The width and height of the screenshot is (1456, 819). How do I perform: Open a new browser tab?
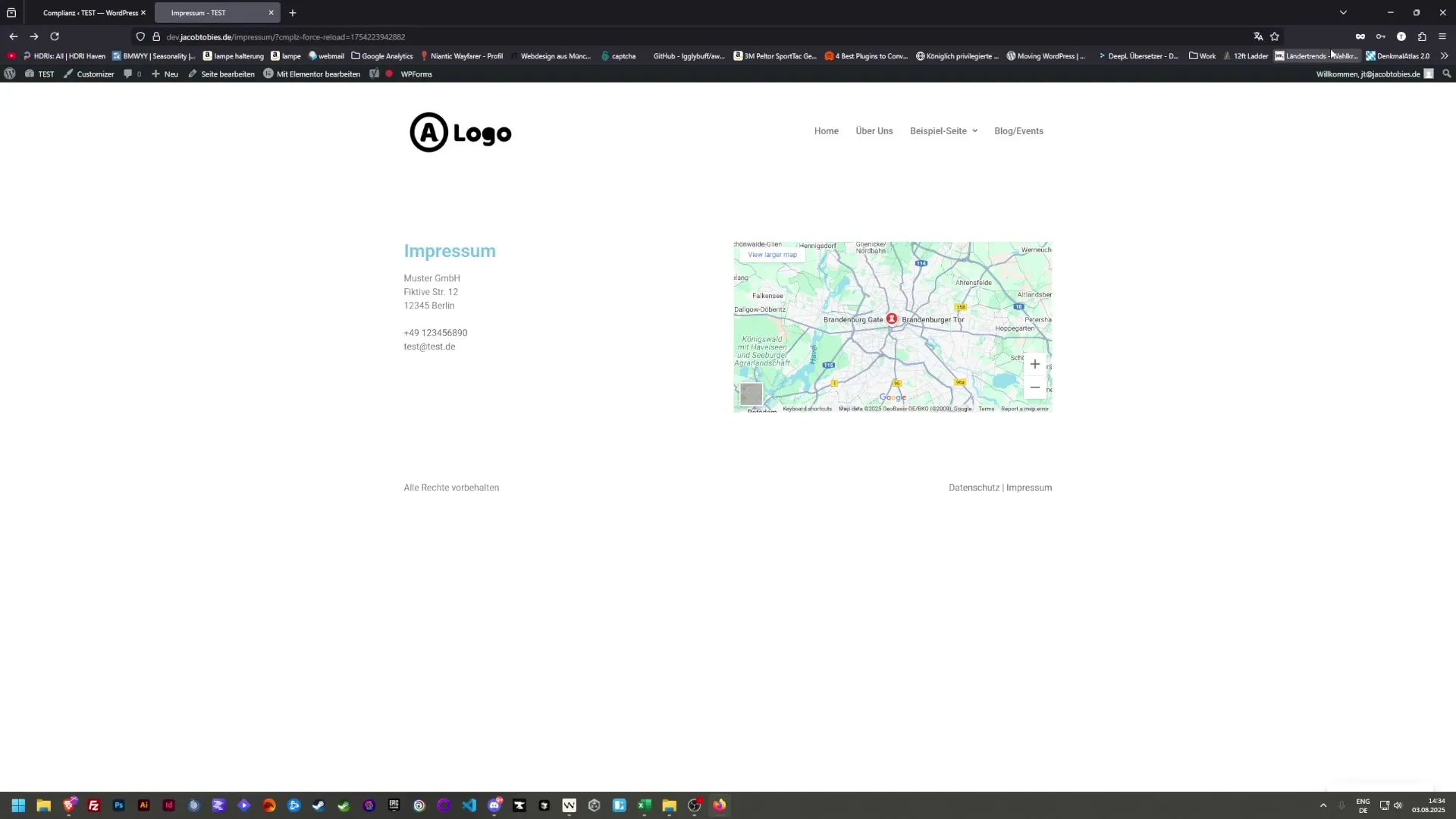point(293,12)
